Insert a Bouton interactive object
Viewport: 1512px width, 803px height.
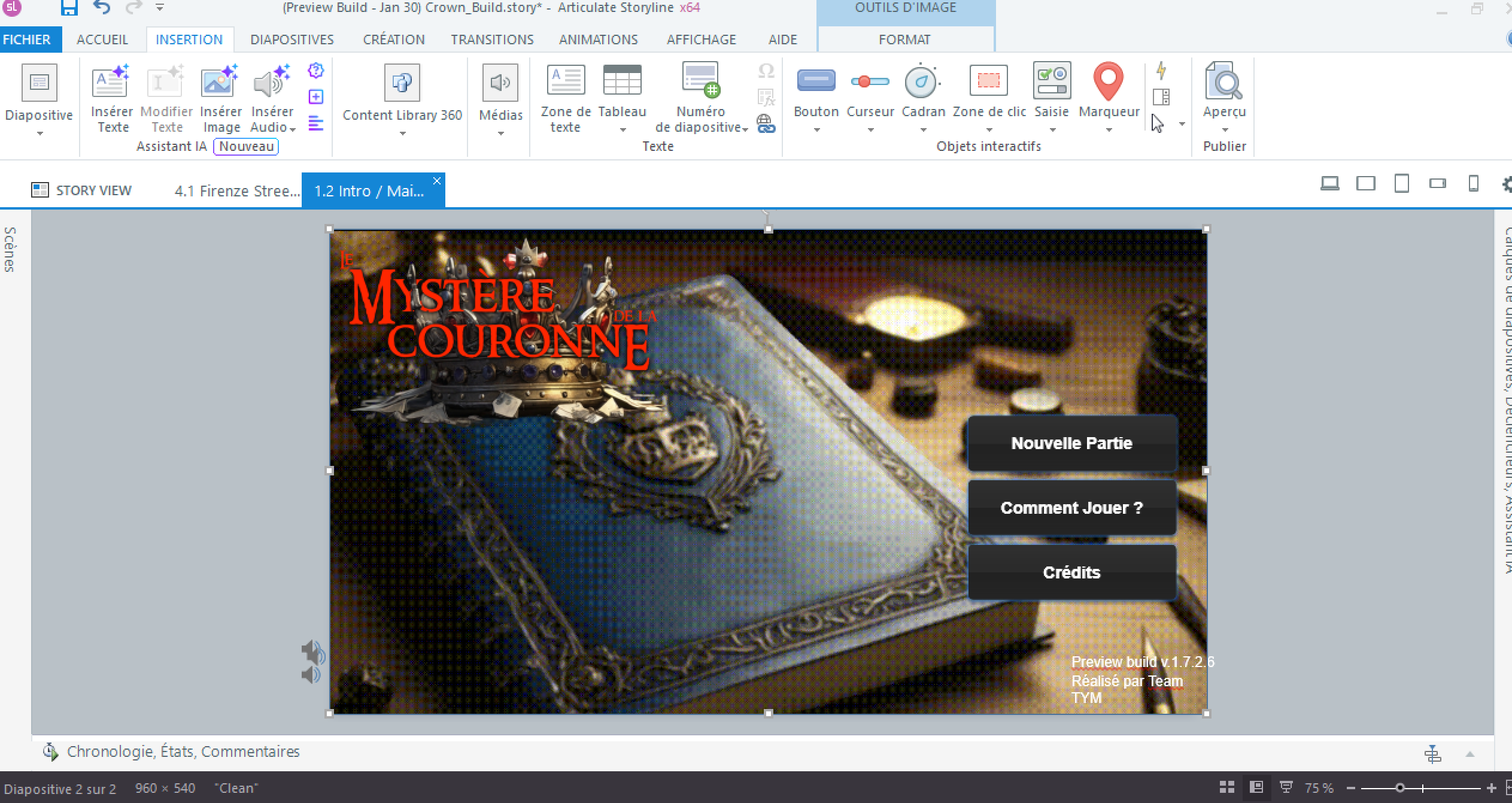(x=816, y=80)
